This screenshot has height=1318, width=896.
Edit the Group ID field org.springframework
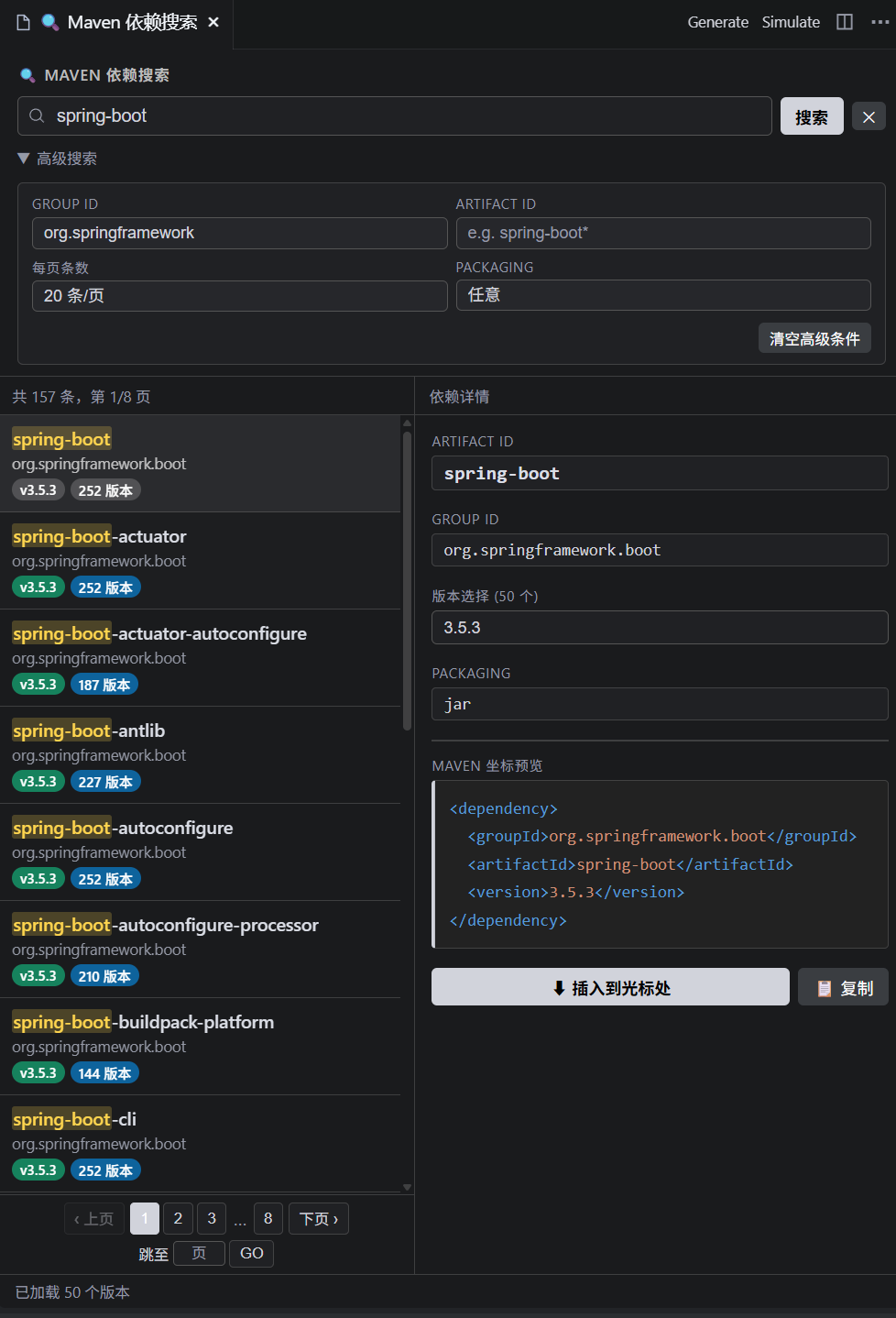click(240, 233)
